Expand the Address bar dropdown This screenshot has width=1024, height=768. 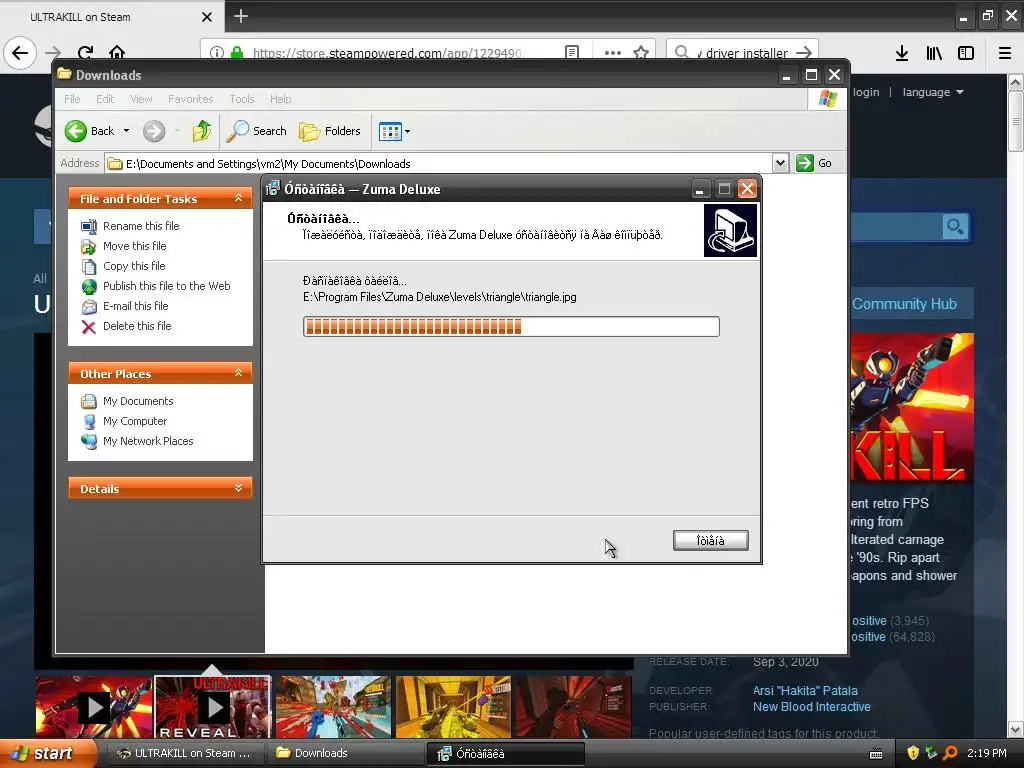(780, 163)
